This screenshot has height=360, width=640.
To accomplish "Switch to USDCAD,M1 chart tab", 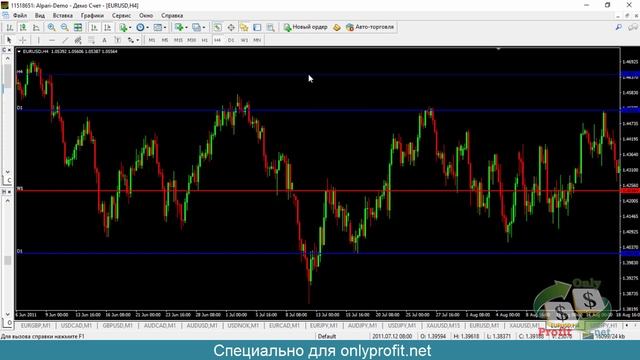I will tap(76, 326).
